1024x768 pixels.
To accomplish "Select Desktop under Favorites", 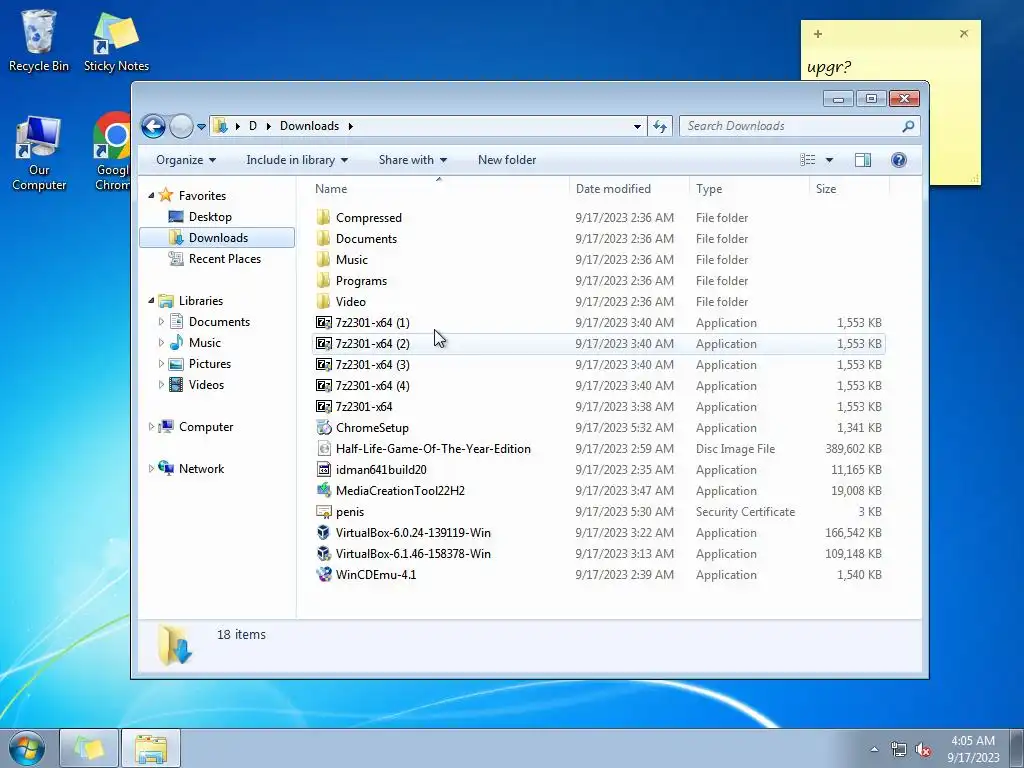I will tap(210, 217).
